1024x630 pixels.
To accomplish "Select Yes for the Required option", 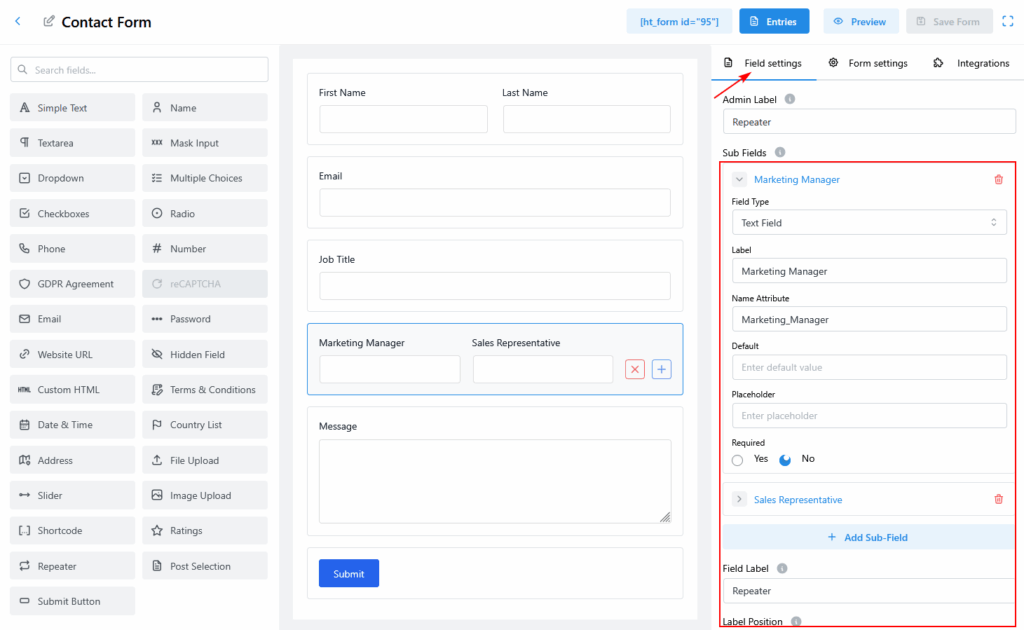I will (738, 460).
